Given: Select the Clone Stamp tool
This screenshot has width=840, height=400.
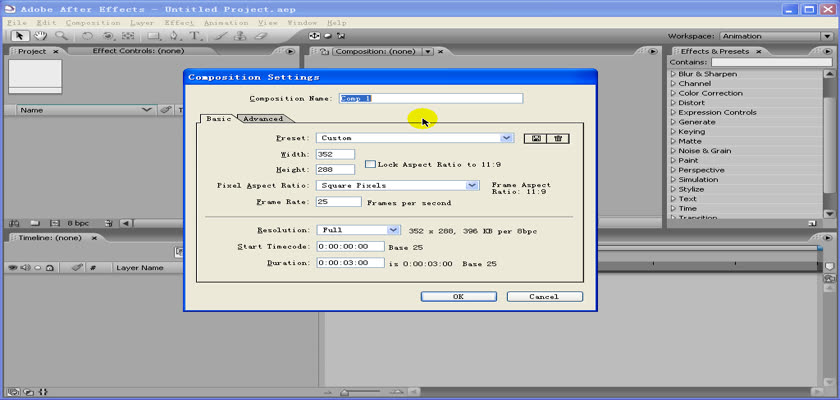Looking at the screenshot, I should click(241, 36).
